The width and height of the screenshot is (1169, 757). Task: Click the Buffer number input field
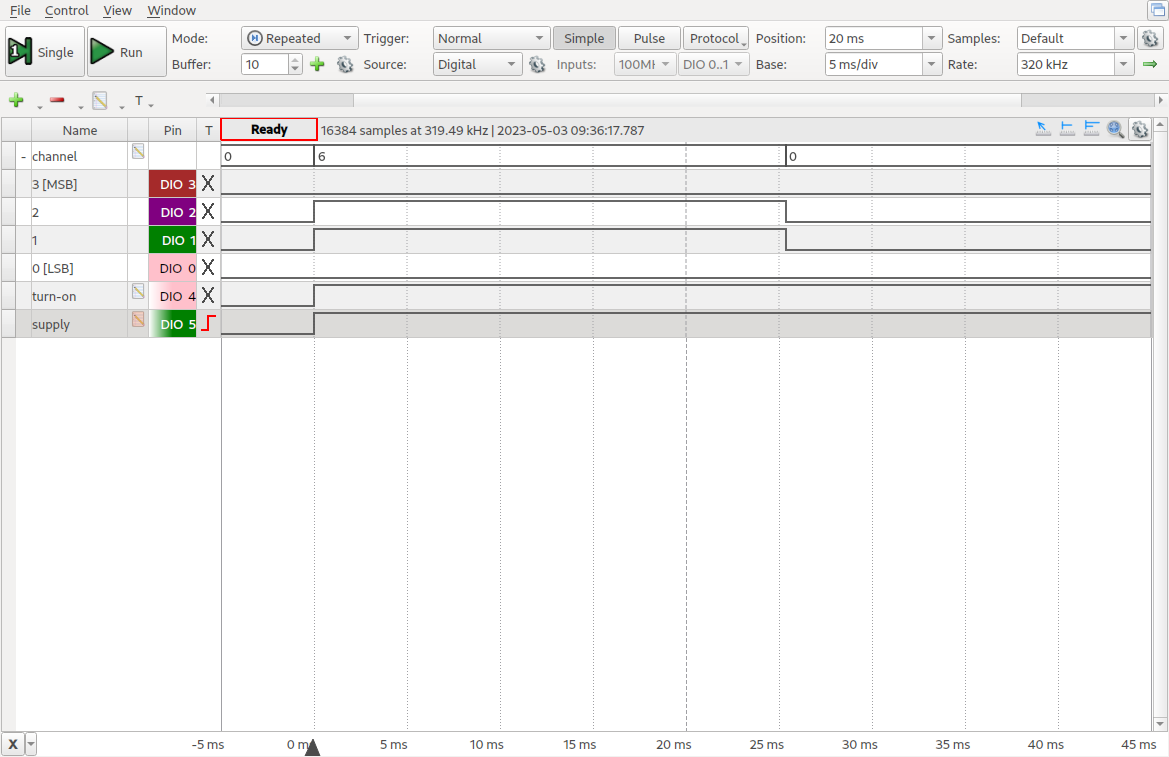pyautogui.click(x=265, y=64)
